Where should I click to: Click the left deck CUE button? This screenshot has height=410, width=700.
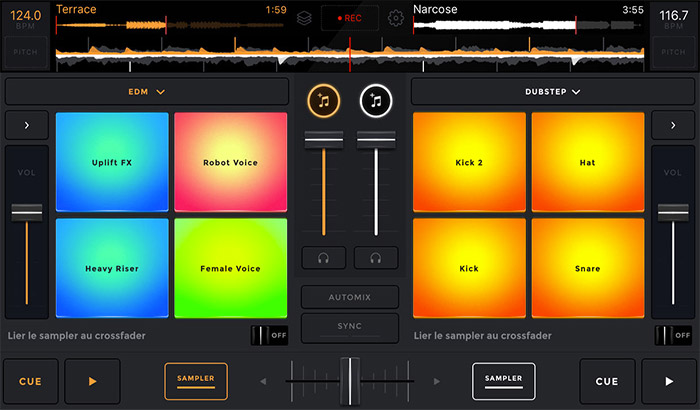click(30, 381)
